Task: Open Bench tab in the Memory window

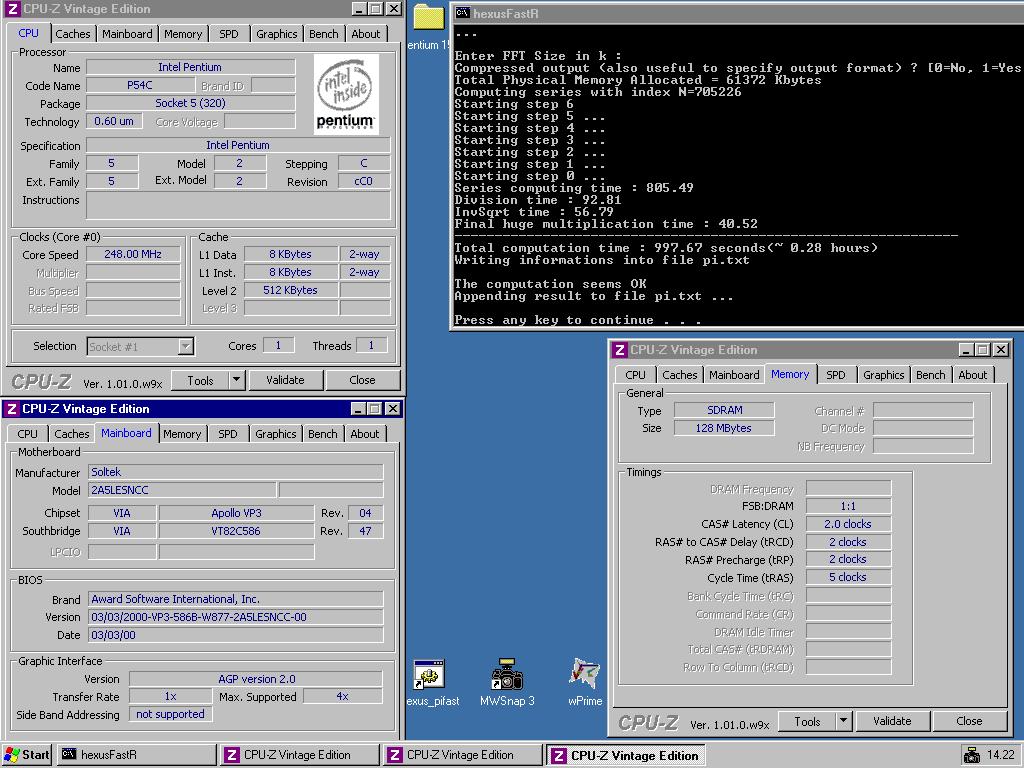Action: [931, 375]
